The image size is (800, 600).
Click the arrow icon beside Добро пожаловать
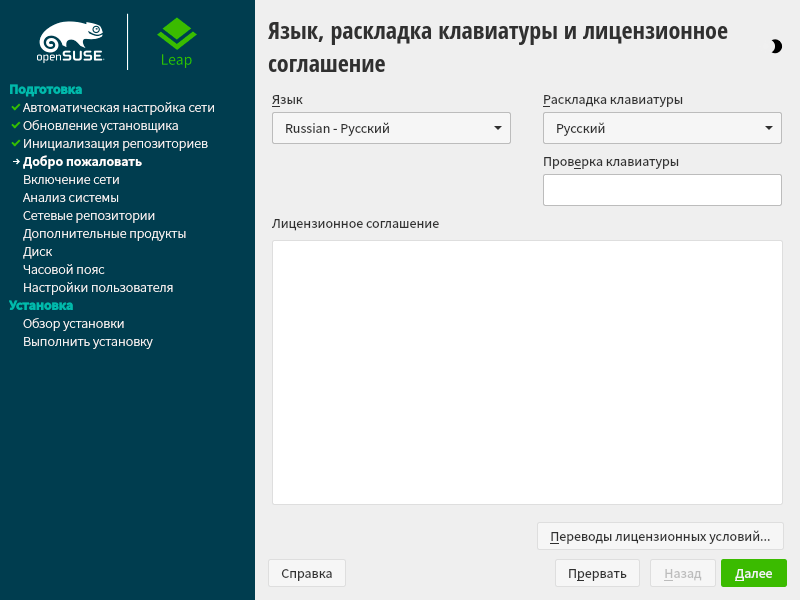coord(15,161)
